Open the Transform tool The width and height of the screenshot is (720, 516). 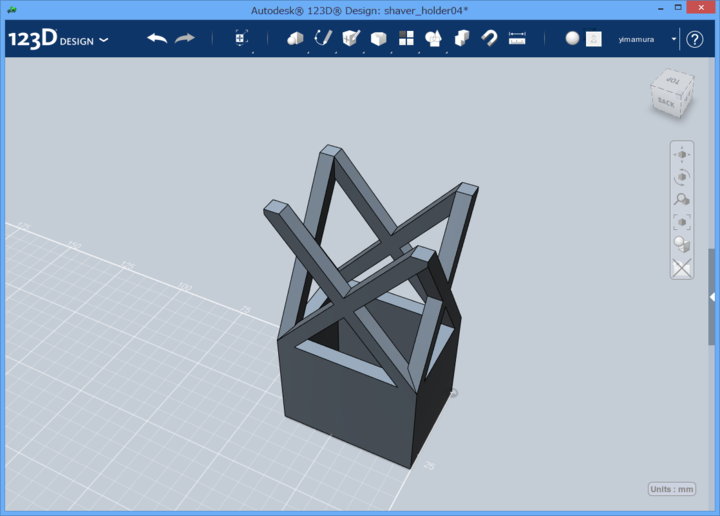pyautogui.click(x=242, y=39)
